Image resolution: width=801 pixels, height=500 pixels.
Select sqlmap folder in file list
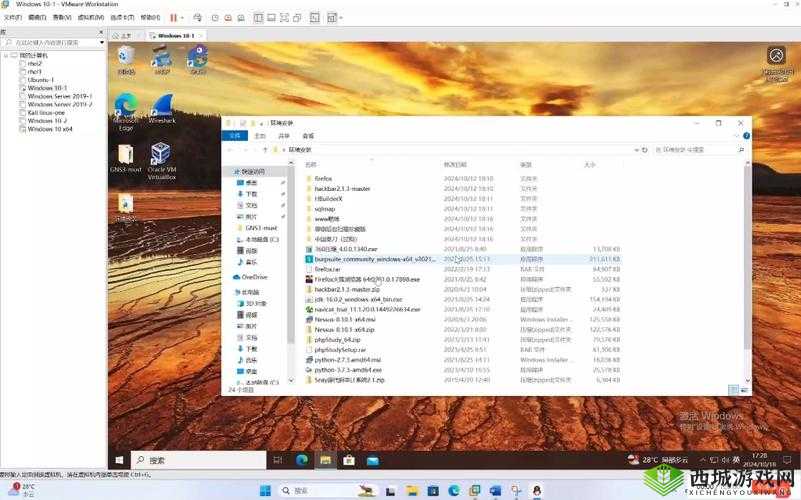pos(325,208)
